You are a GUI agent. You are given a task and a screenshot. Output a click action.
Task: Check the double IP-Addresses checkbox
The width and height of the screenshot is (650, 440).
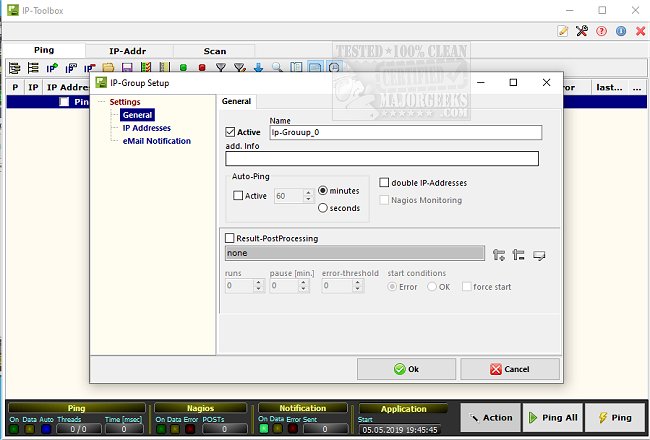[384, 182]
